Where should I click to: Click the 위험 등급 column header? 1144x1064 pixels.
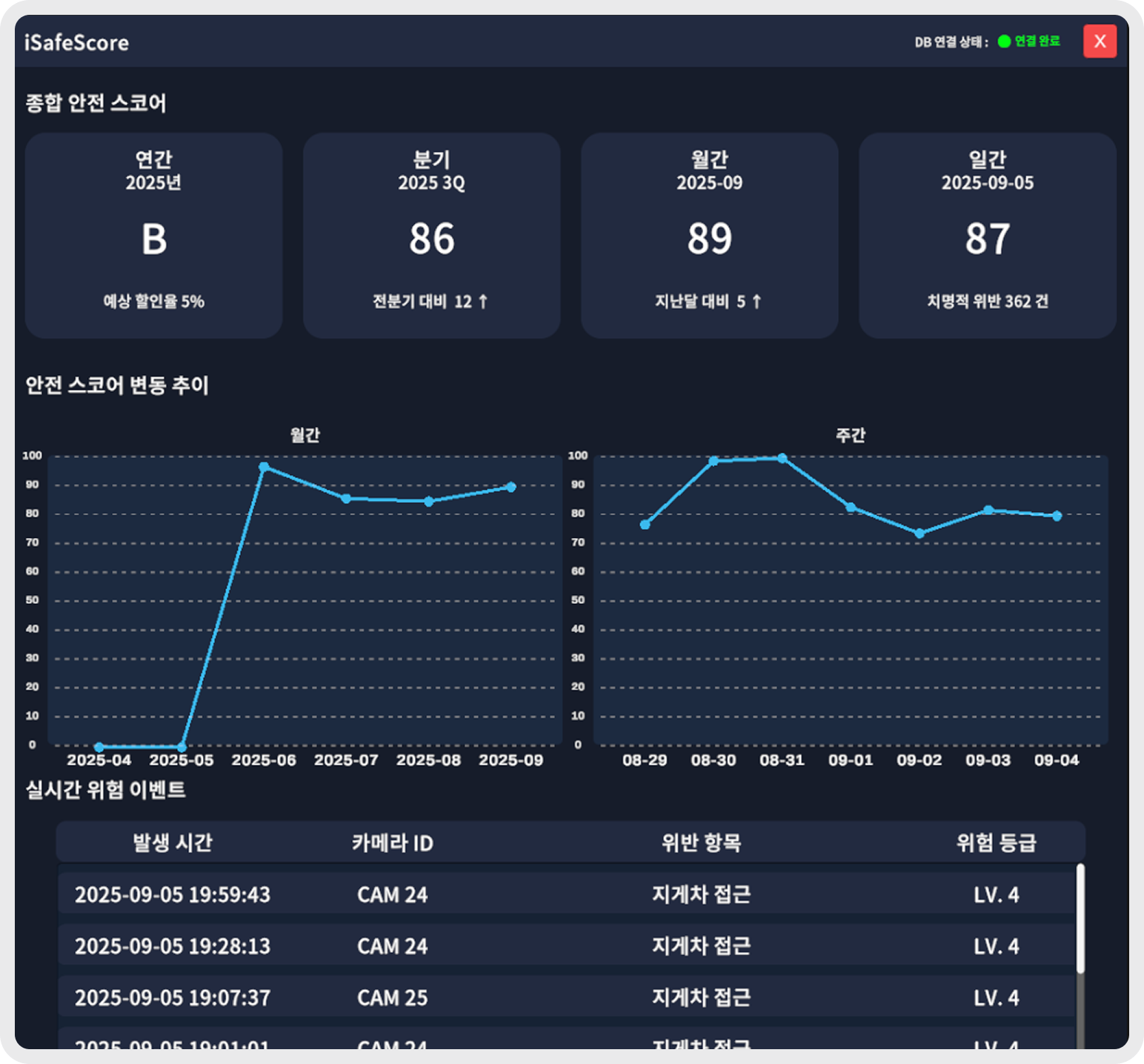click(997, 842)
